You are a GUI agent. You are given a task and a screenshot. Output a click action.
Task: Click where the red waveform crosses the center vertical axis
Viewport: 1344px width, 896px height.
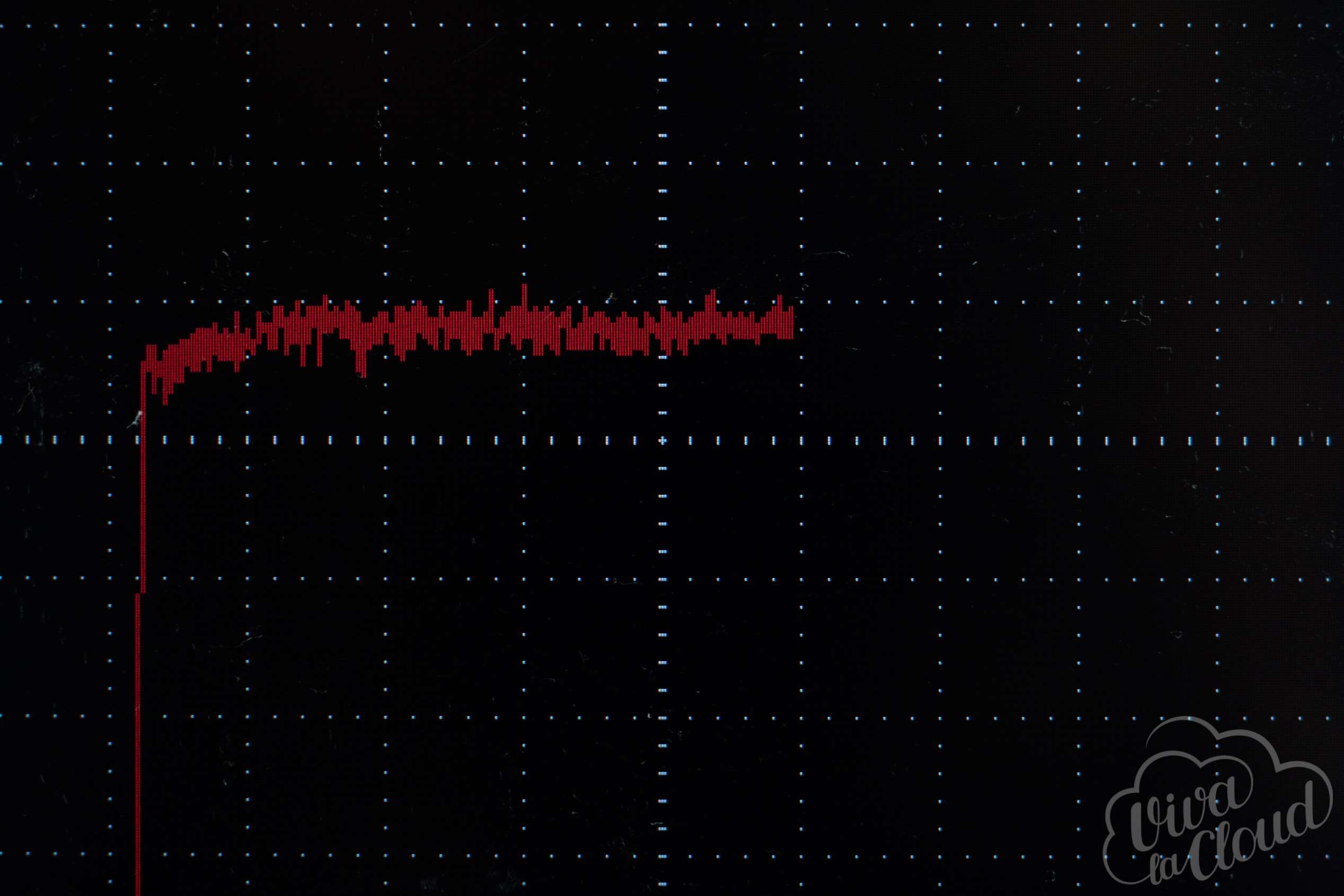coord(662,329)
